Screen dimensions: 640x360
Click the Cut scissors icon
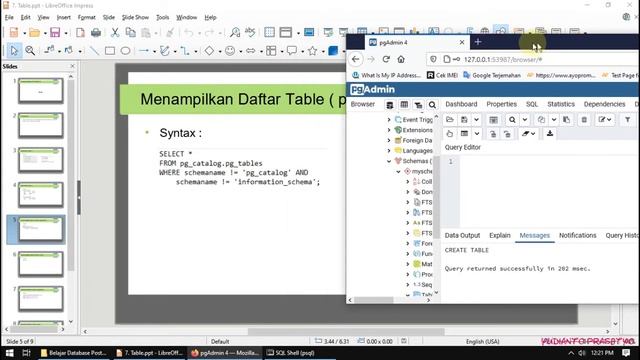point(115,32)
